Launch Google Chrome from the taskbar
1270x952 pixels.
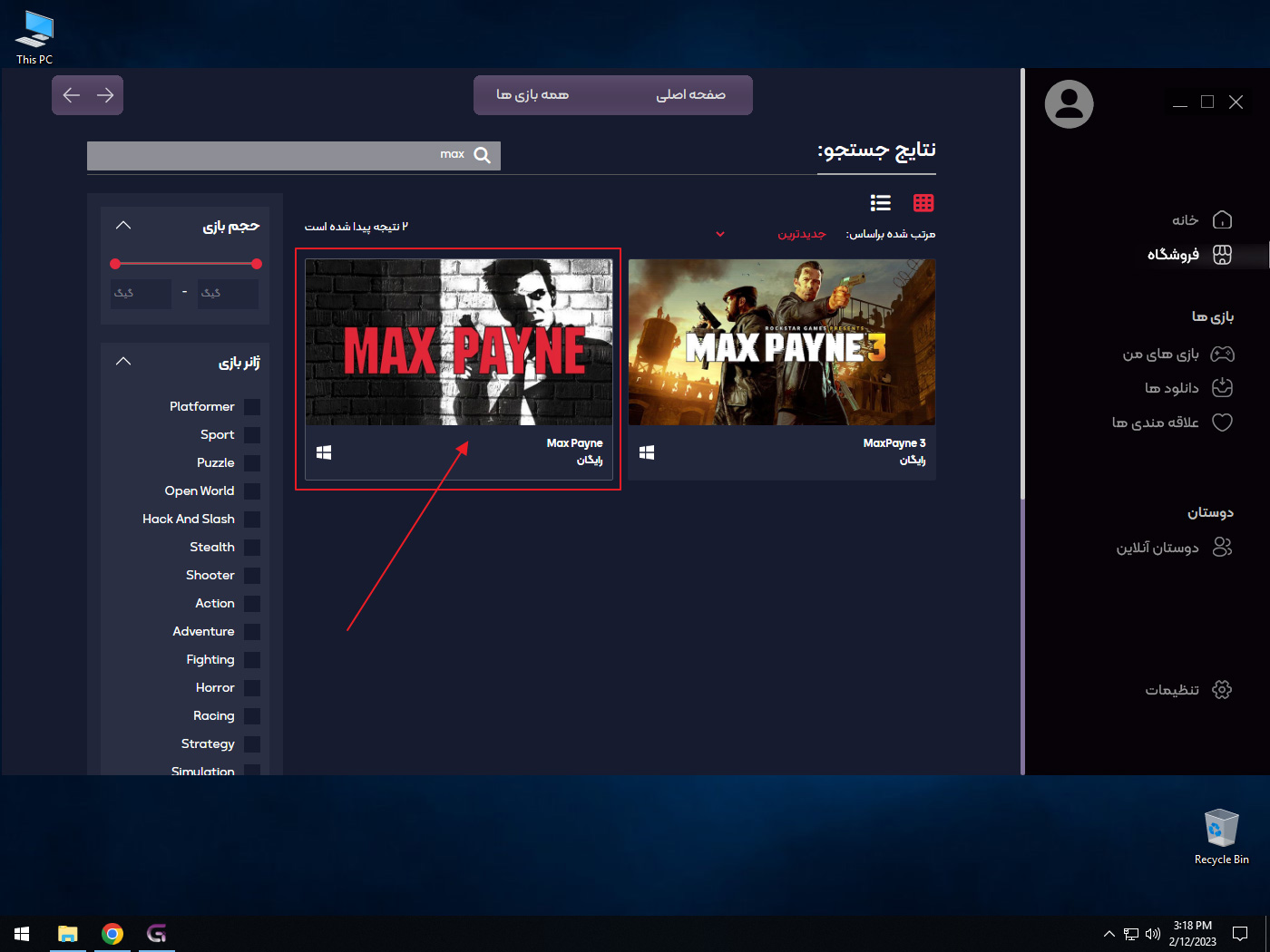[x=112, y=934]
